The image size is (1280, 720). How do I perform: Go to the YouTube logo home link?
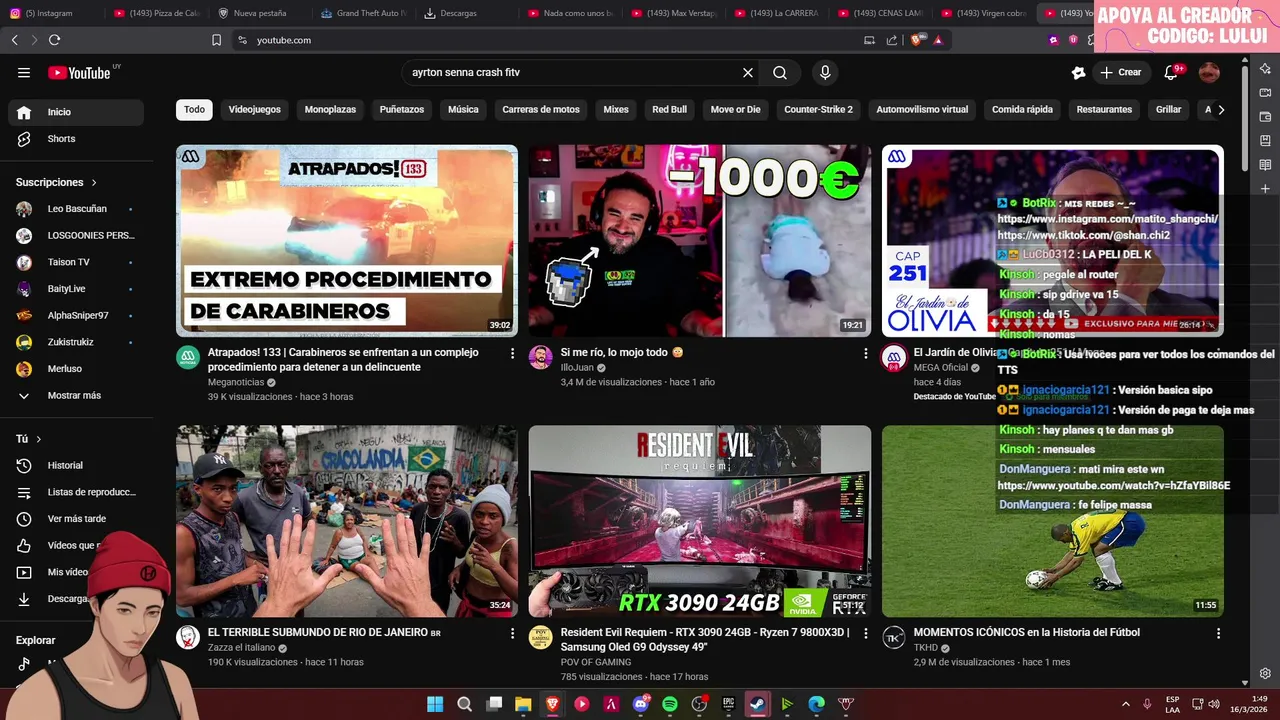pos(80,72)
